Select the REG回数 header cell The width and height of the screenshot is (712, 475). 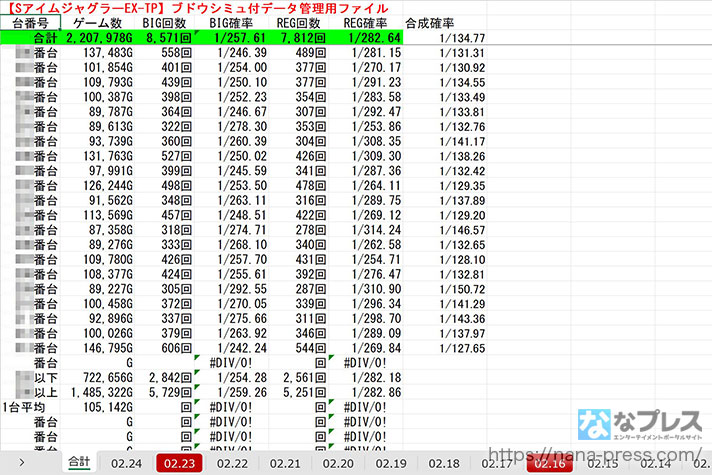pos(298,23)
